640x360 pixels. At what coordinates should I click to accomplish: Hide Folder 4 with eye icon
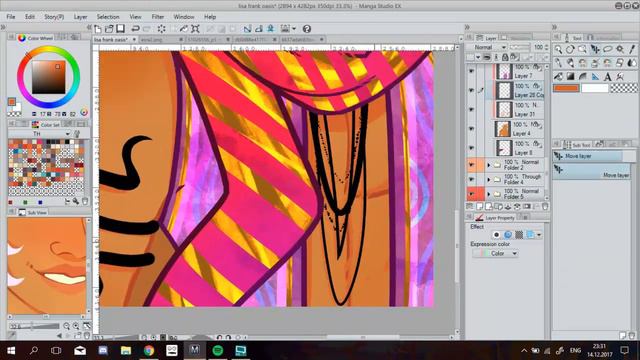(471, 179)
